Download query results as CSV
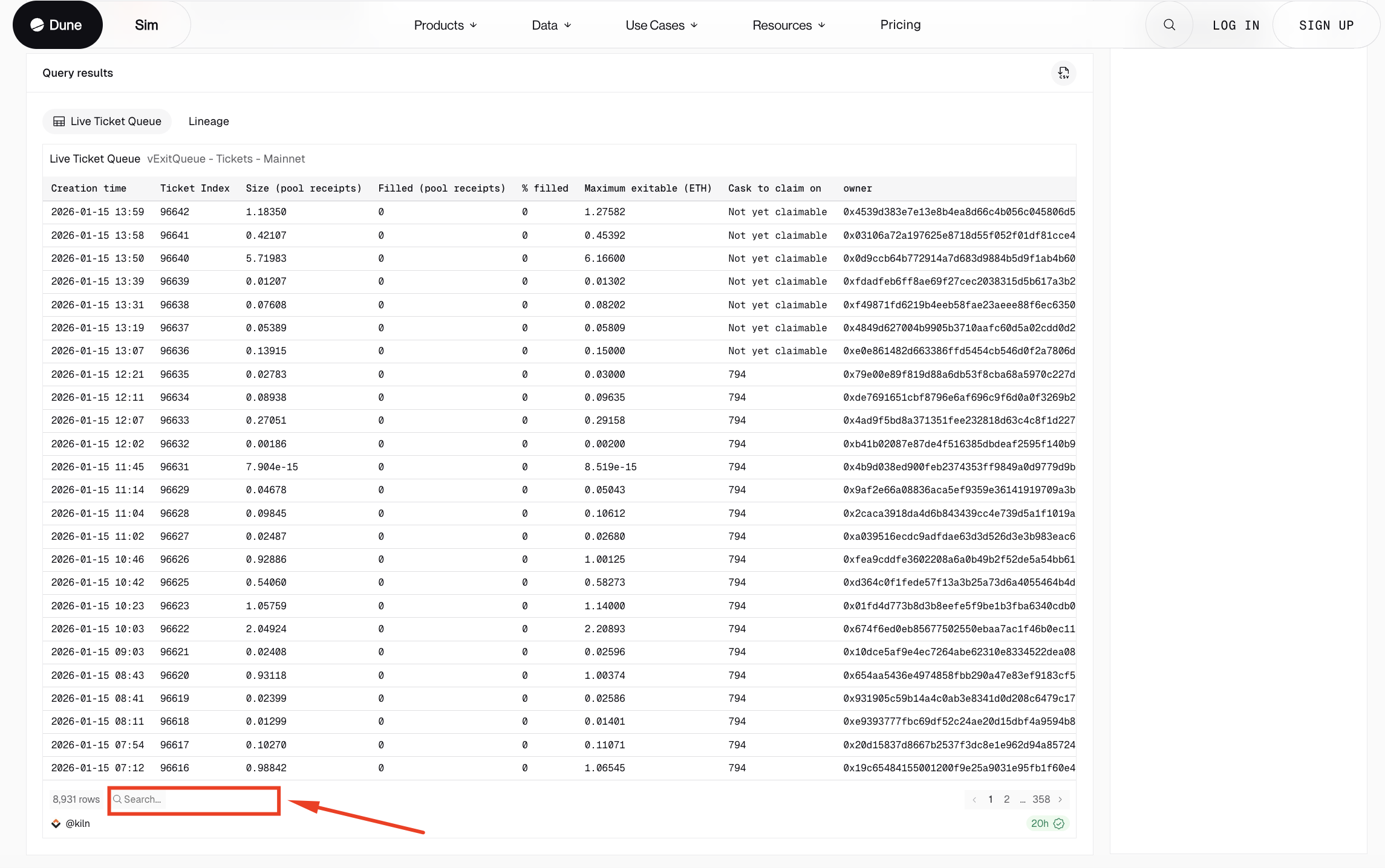Image resolution: width=1385 pixels, height=868 pixels. [1063, 73]
